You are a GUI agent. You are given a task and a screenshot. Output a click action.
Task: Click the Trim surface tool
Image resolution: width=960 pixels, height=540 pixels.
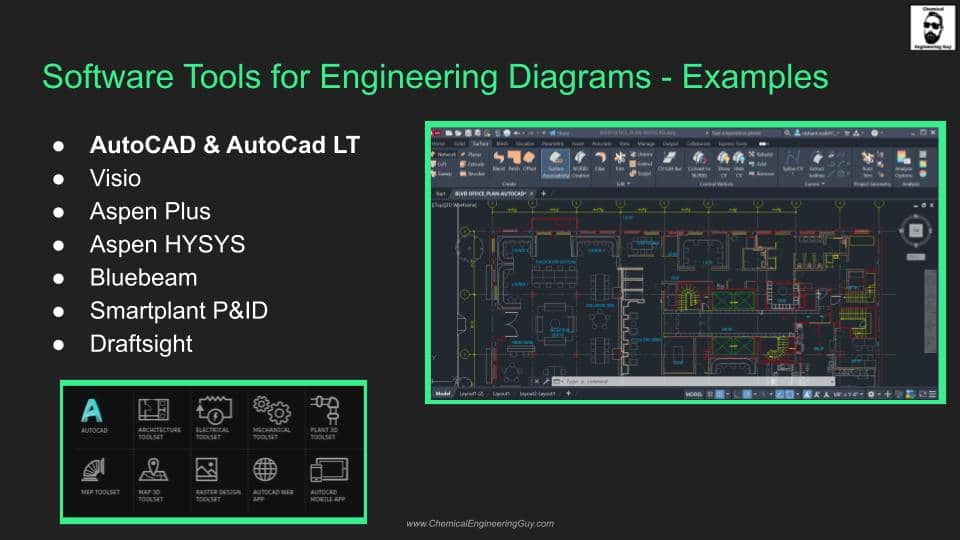point(620,162)
